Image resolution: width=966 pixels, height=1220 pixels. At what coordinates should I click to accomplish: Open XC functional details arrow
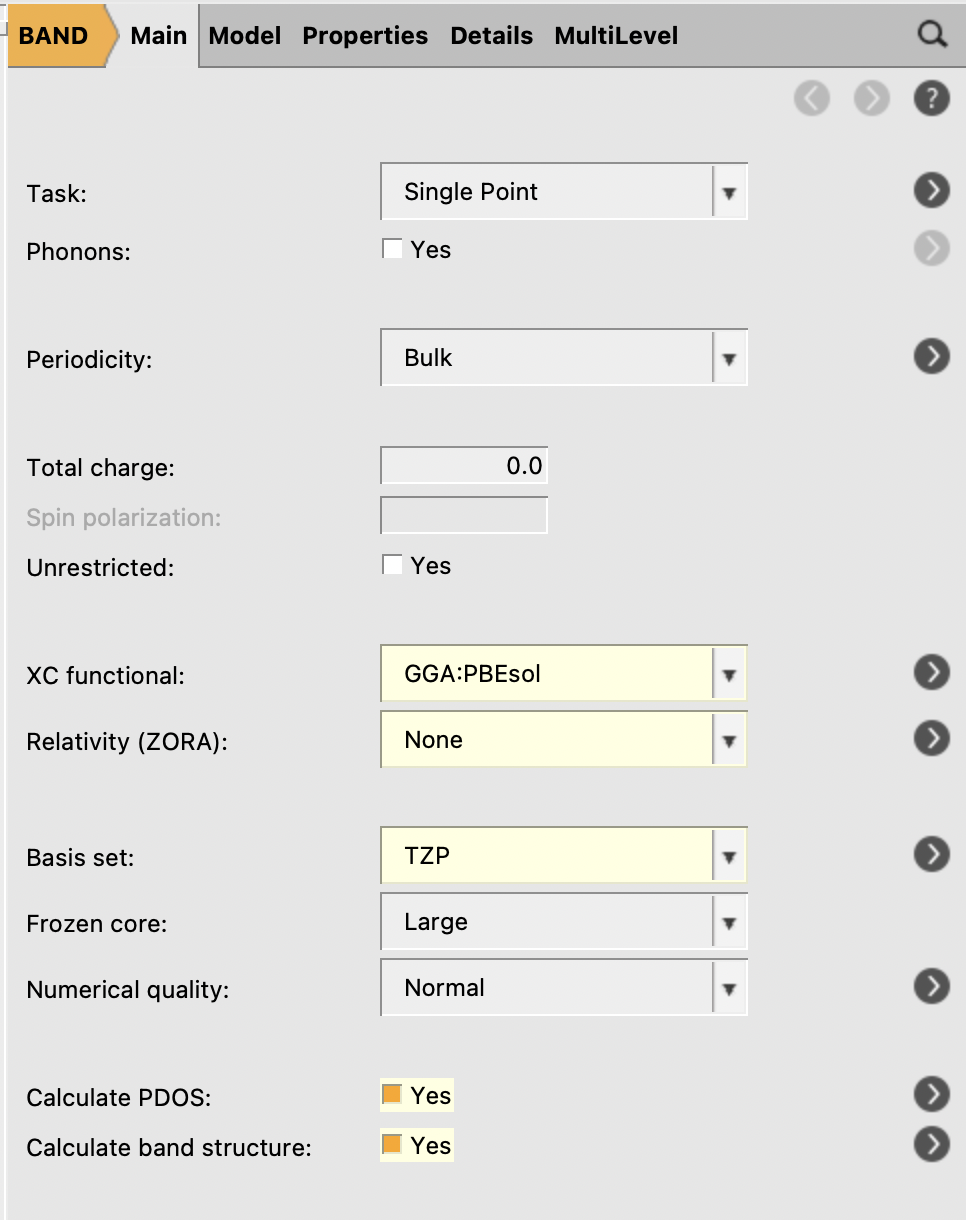[931, 672]
